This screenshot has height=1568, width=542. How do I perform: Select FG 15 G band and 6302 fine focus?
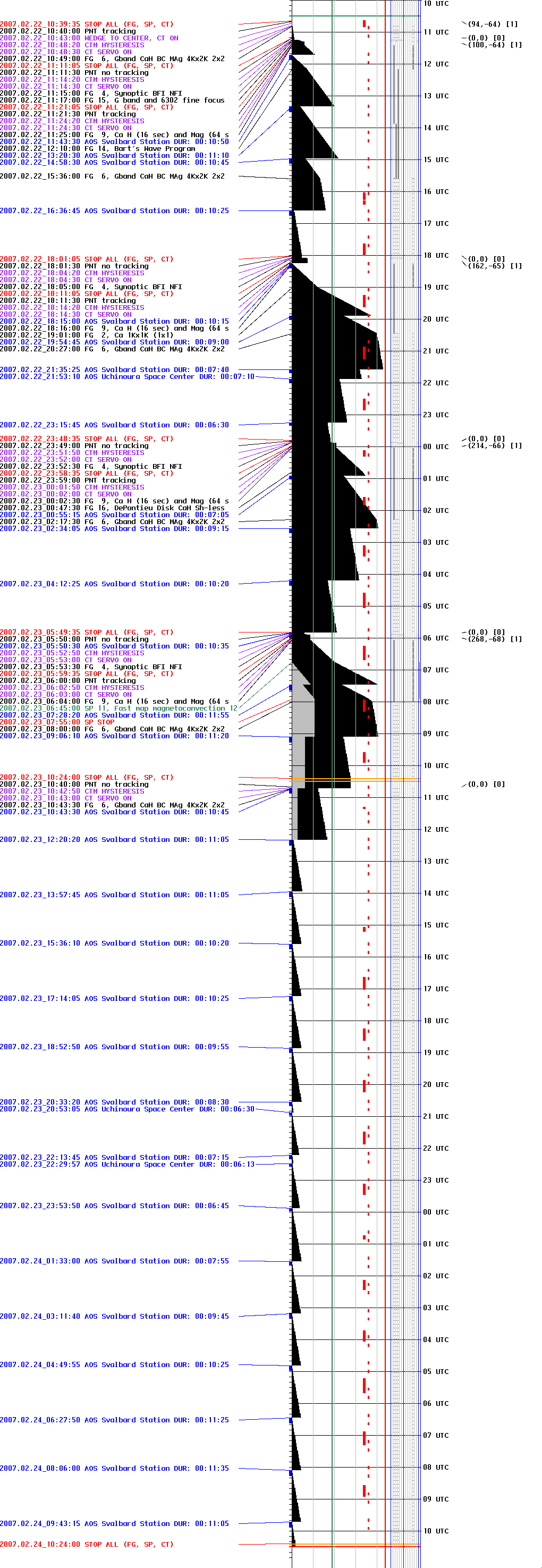[x=112, y=100]
